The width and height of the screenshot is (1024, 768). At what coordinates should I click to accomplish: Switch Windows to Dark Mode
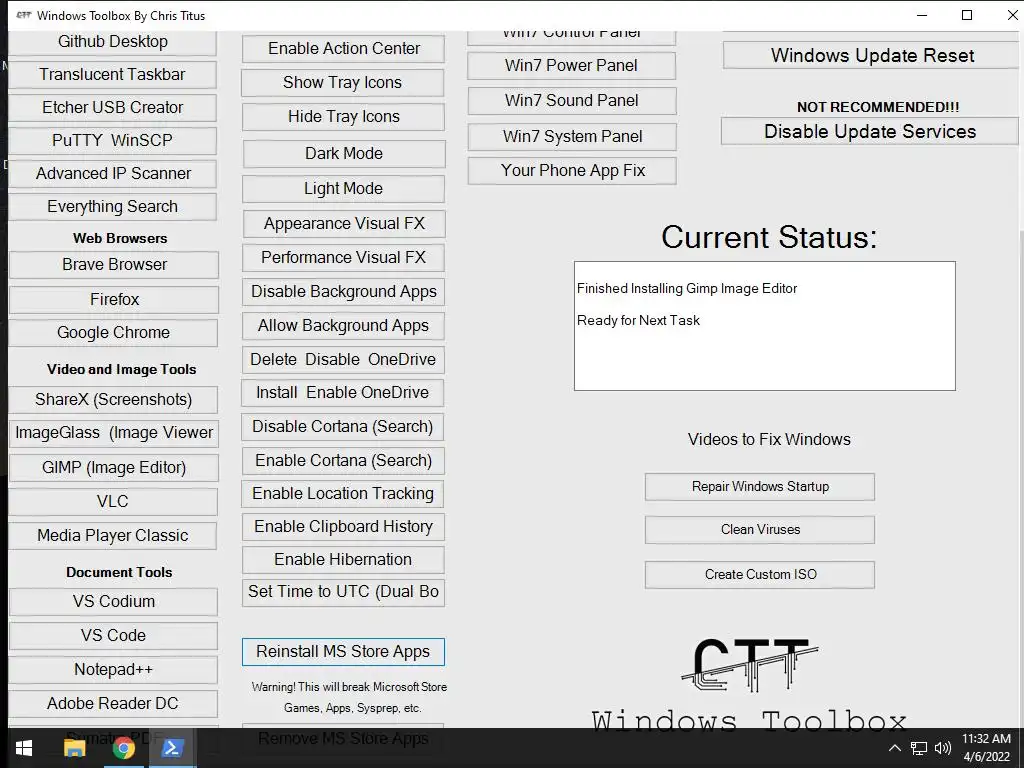click(344, 153)
